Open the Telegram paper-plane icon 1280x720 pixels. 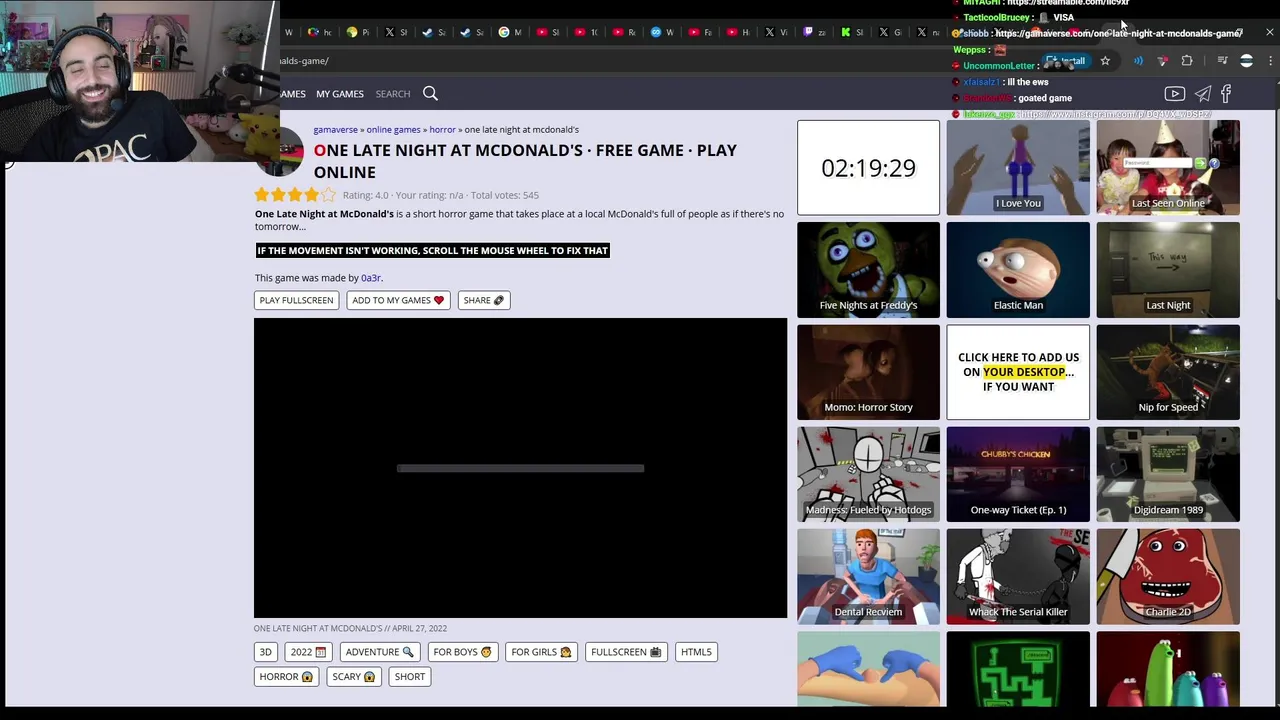coord(1202,93)
